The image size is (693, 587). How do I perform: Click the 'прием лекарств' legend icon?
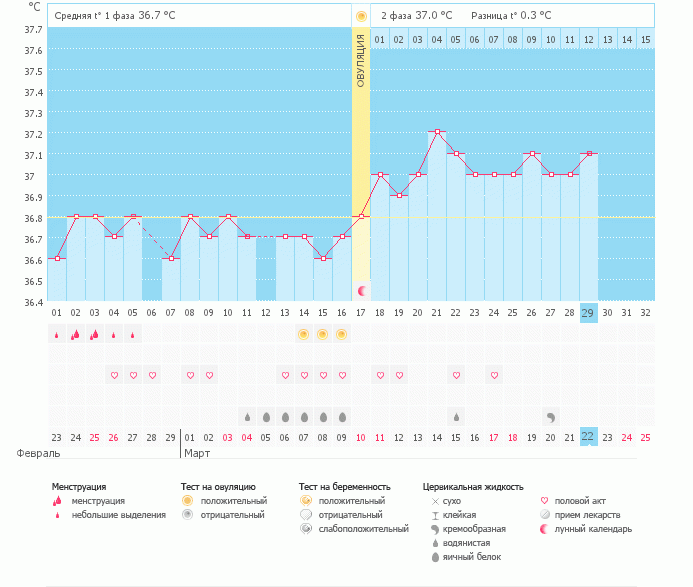click(x=544, y=514)
